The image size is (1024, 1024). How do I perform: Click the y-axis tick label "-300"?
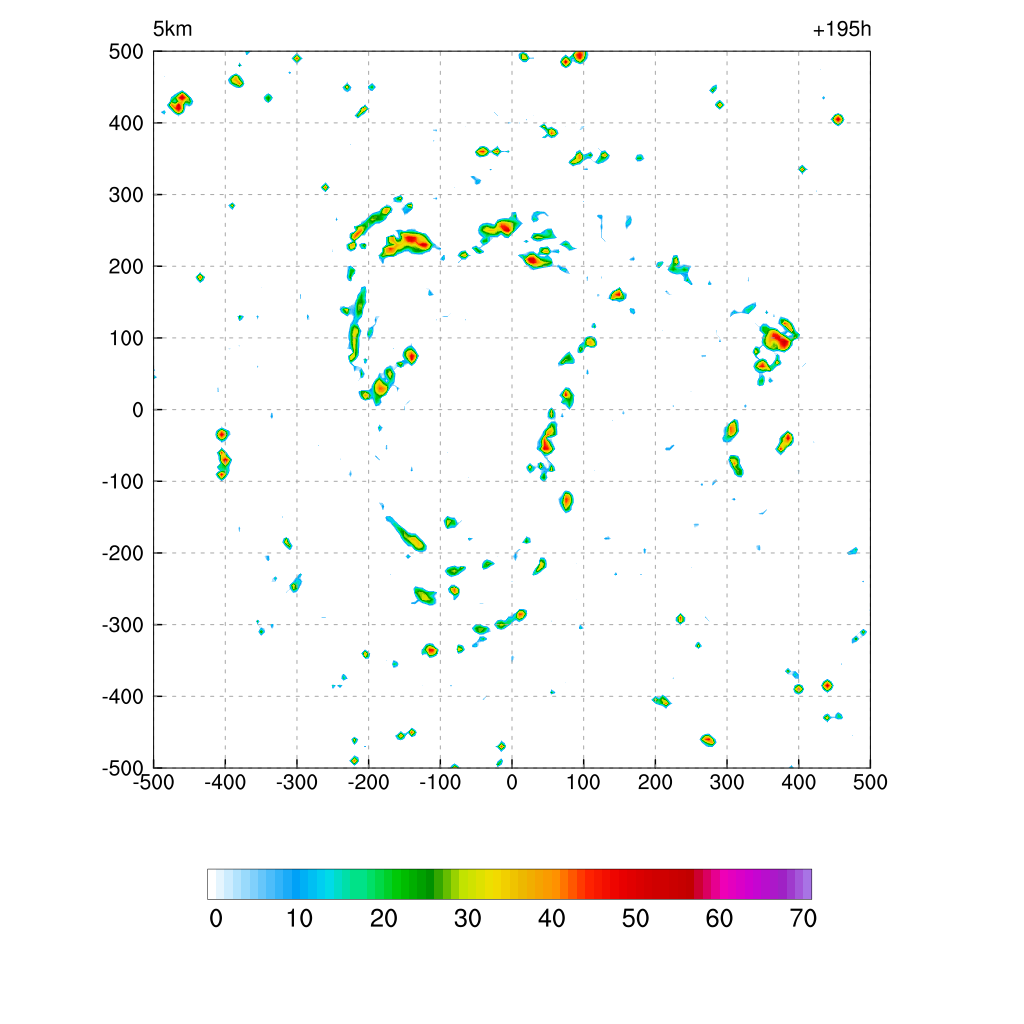(x=122, y=626)
